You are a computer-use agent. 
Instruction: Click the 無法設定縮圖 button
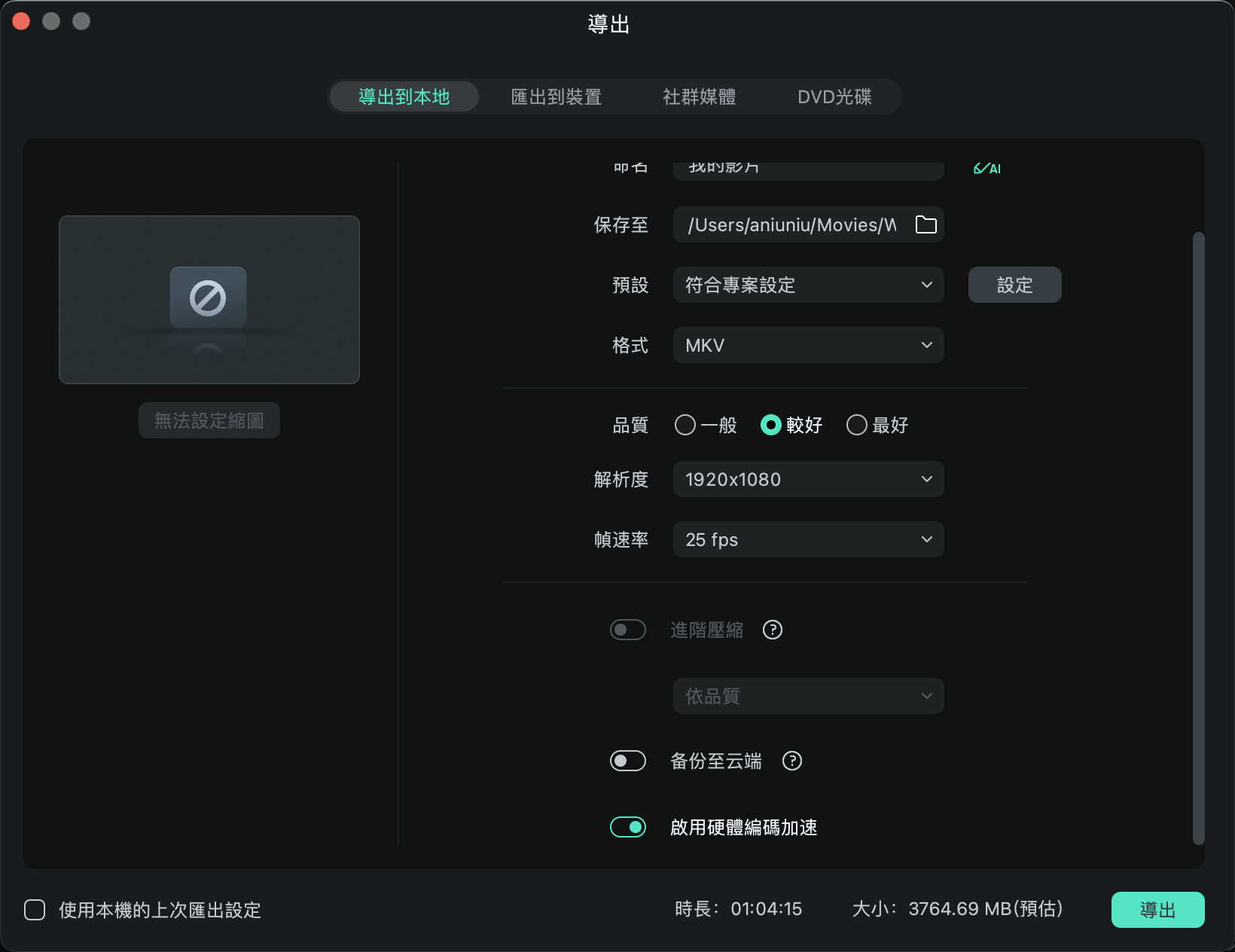click(x=209, y=420)
